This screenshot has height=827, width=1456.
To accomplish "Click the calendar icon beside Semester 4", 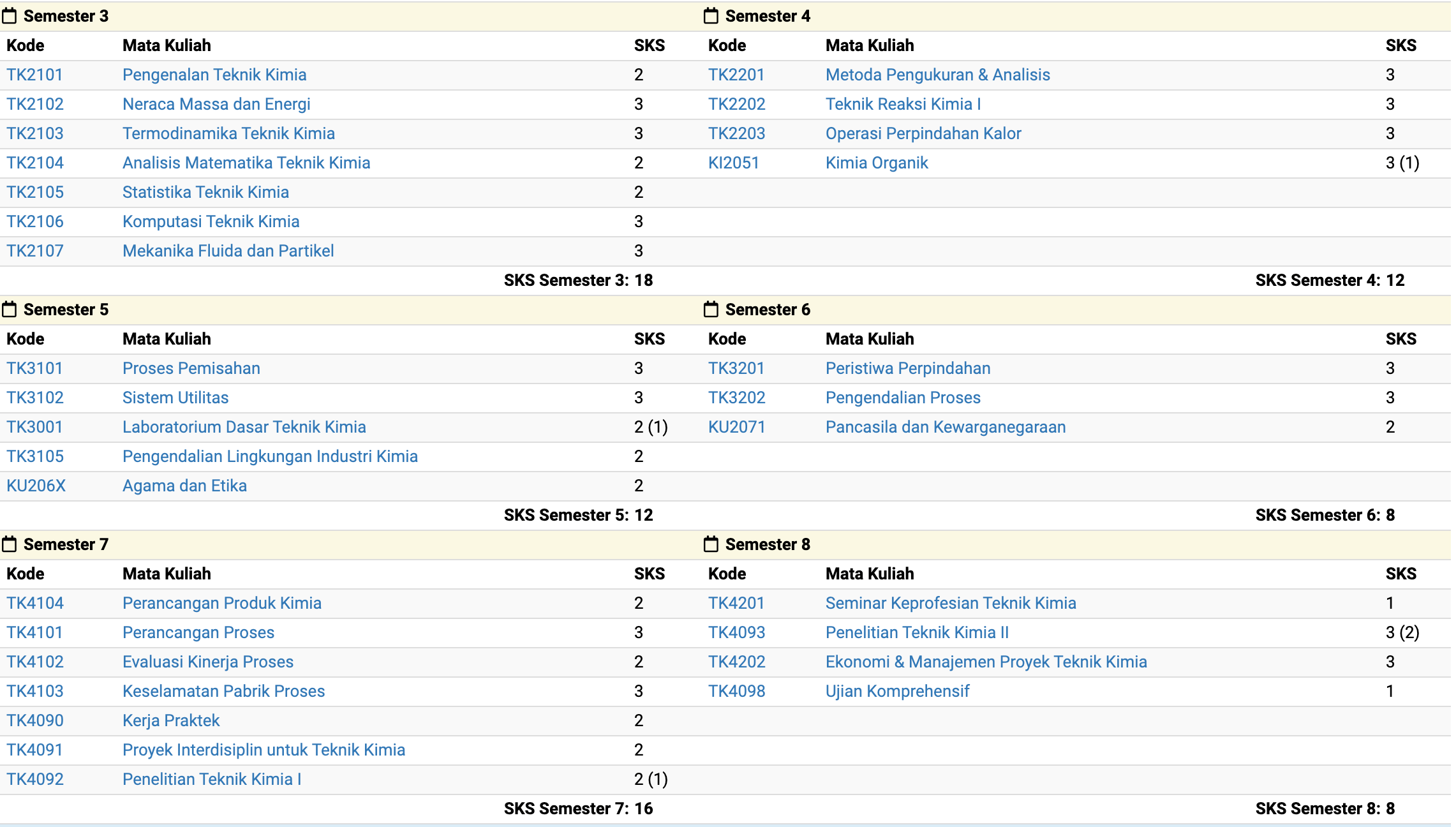I will click(x=711, y=16).
